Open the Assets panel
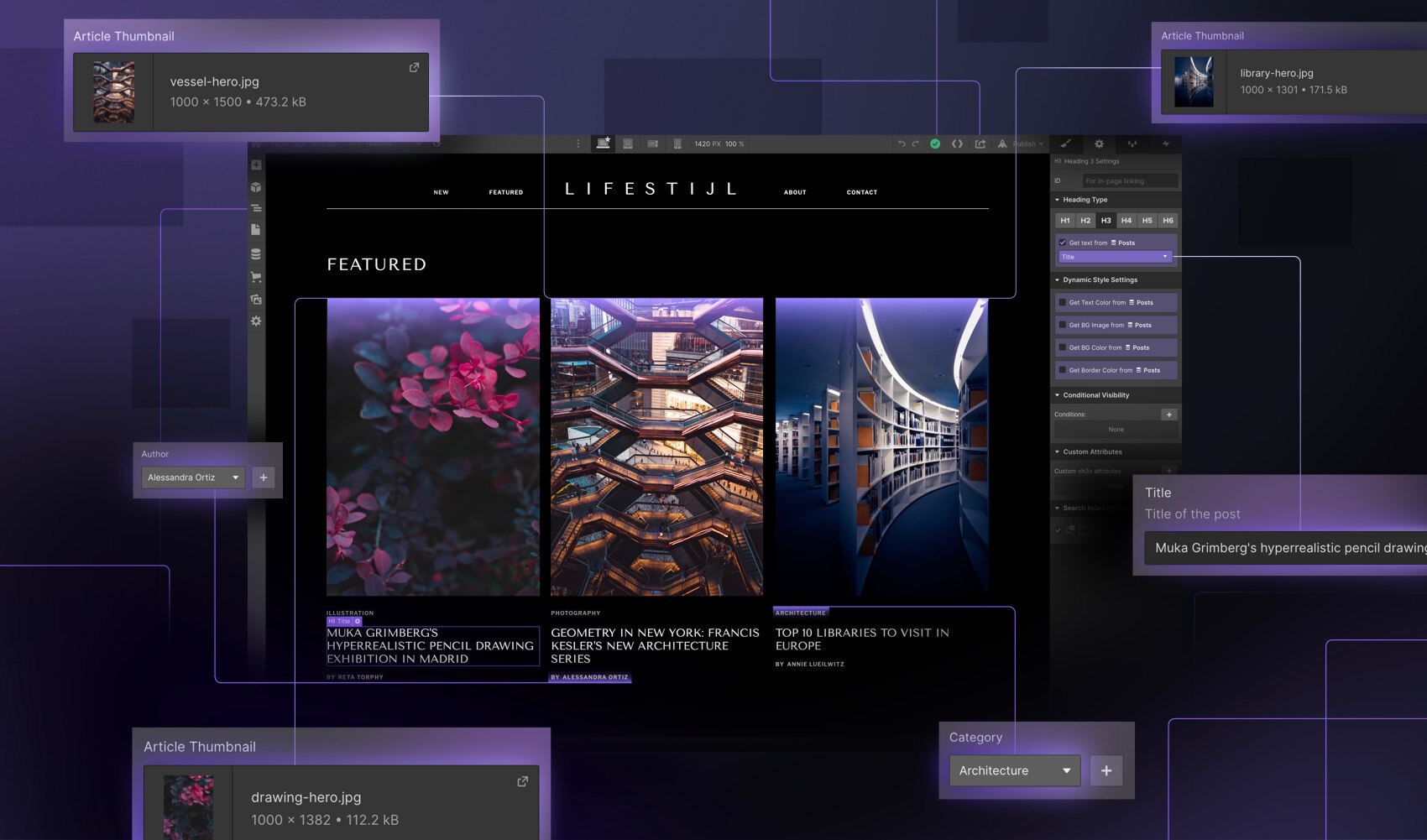The image size is (1427, 840). 256,299
